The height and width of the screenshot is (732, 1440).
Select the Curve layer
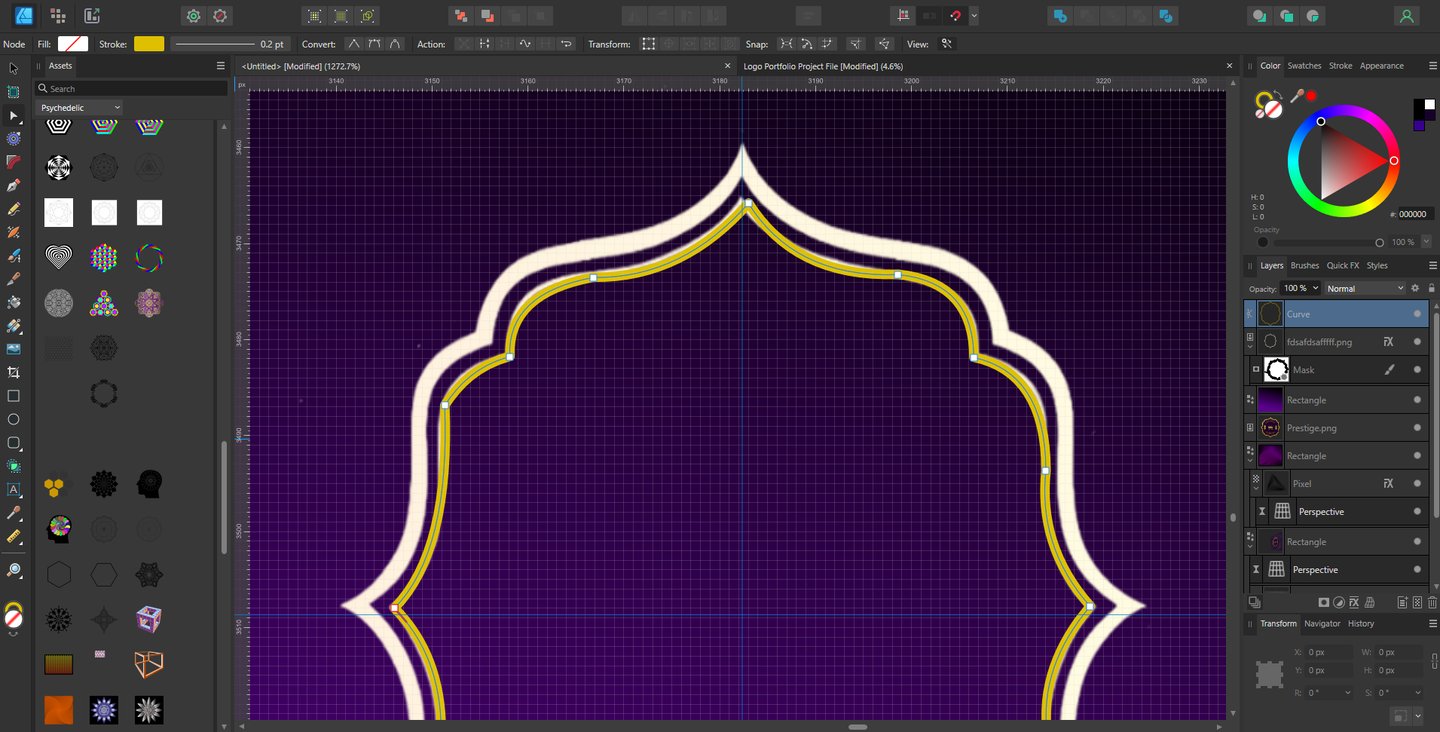[x=1336, y=314]
